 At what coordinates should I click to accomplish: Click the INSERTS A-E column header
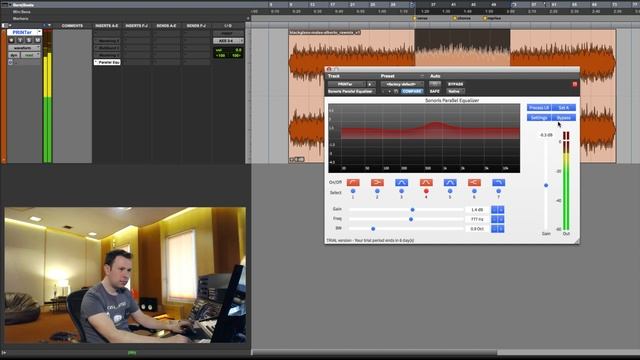point(107,26)
